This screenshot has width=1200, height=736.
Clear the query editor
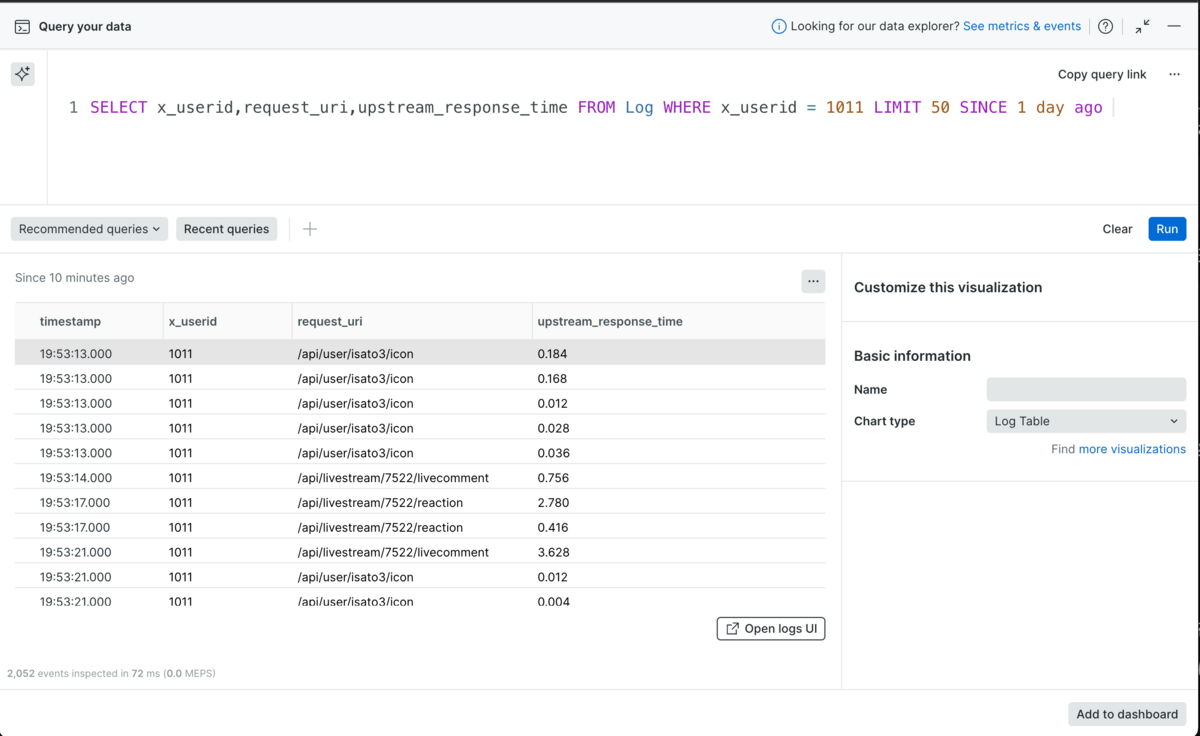(x=1117, y=229)
